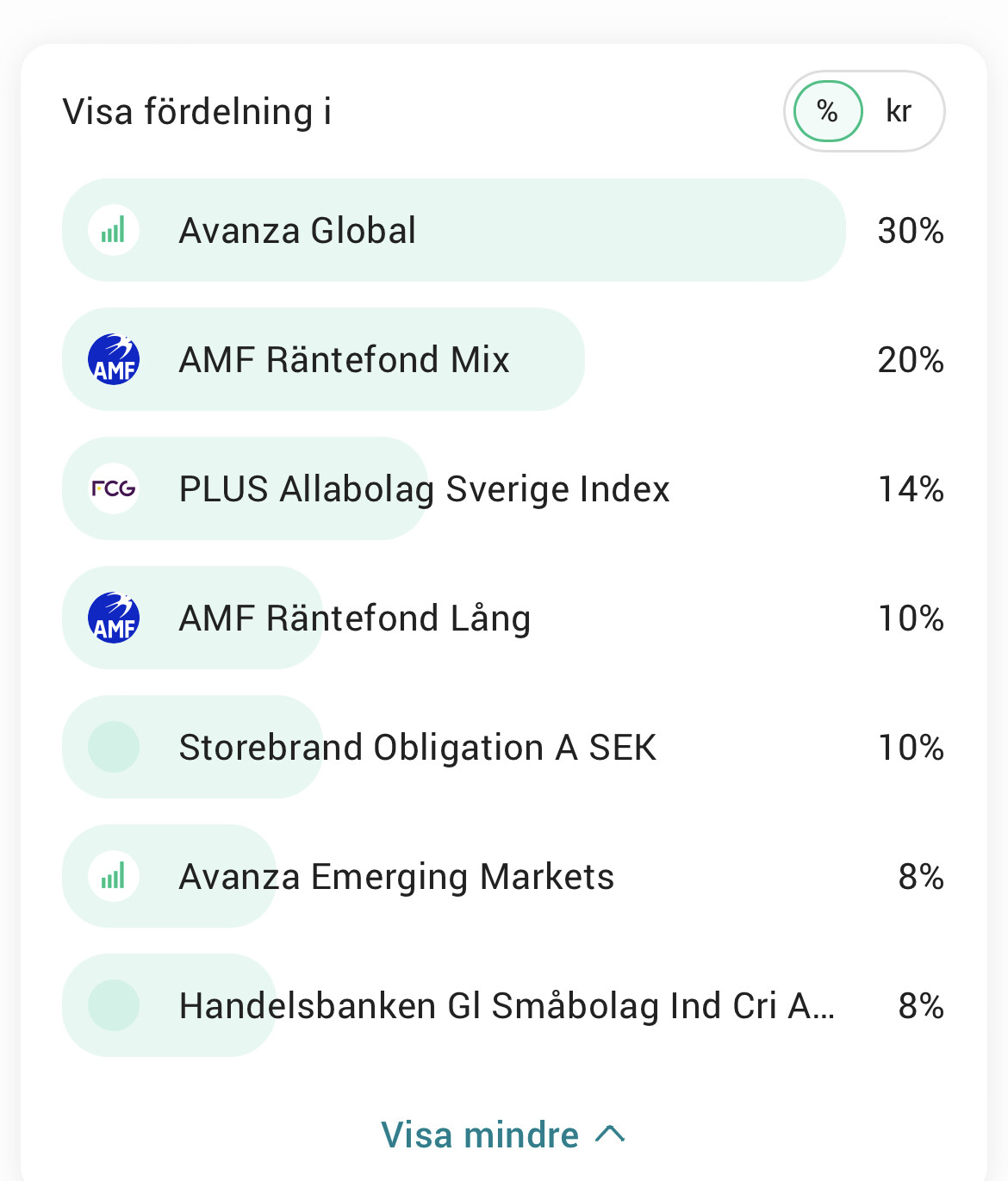Click the 14% allocation value
1008x1181 pixels.
click(911, 489)
